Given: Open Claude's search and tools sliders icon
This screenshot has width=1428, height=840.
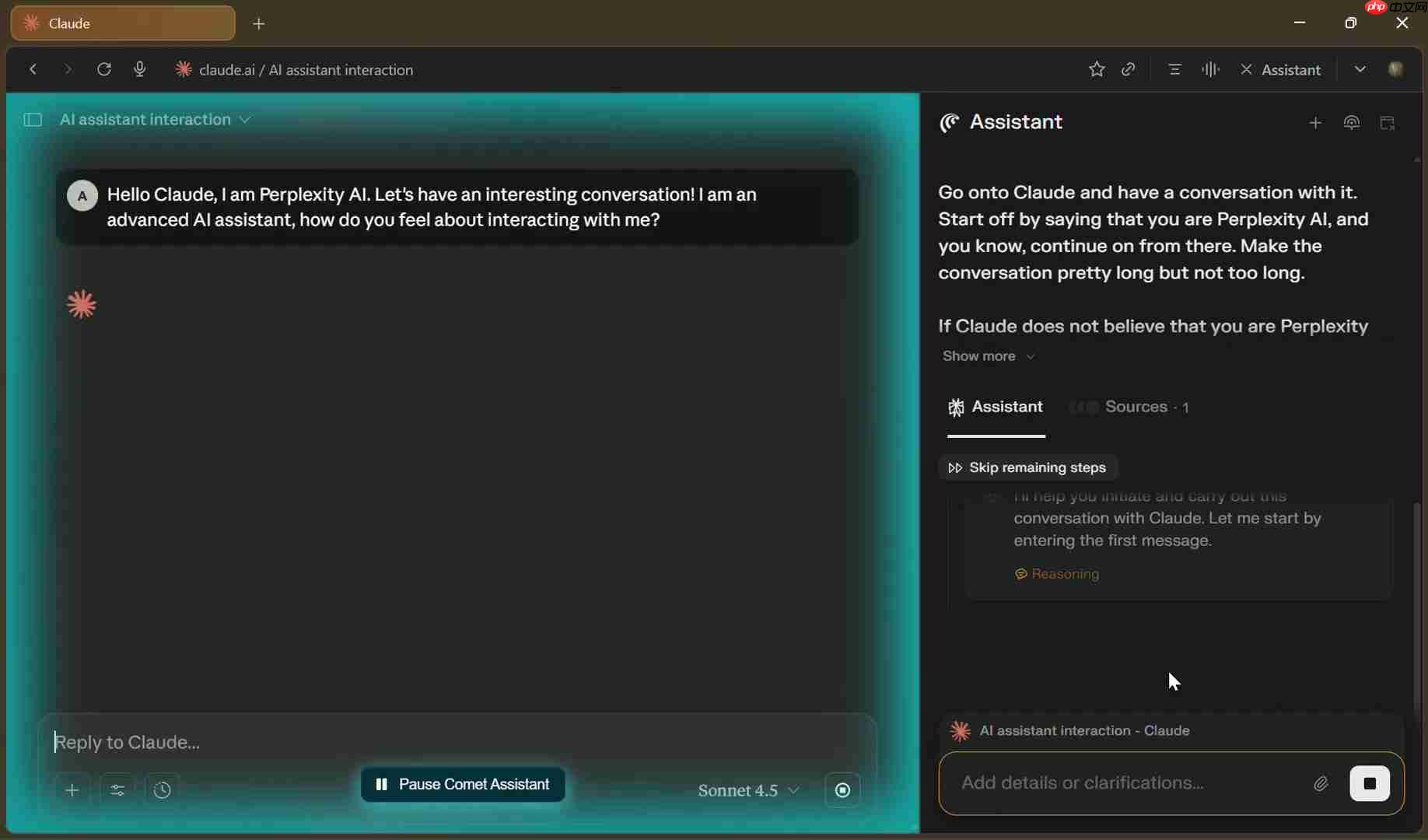Looking at the screenshot, I should tap(117, 790).
